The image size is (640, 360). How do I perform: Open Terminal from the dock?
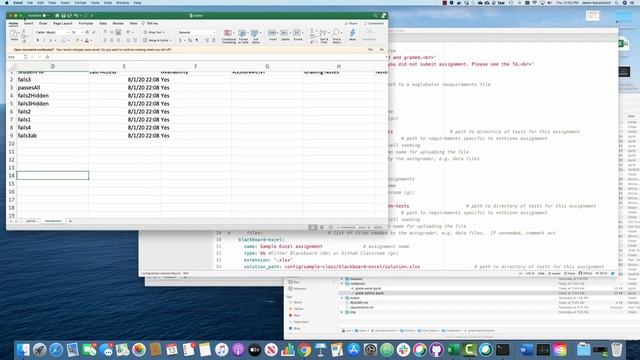[x=502, y=350]
